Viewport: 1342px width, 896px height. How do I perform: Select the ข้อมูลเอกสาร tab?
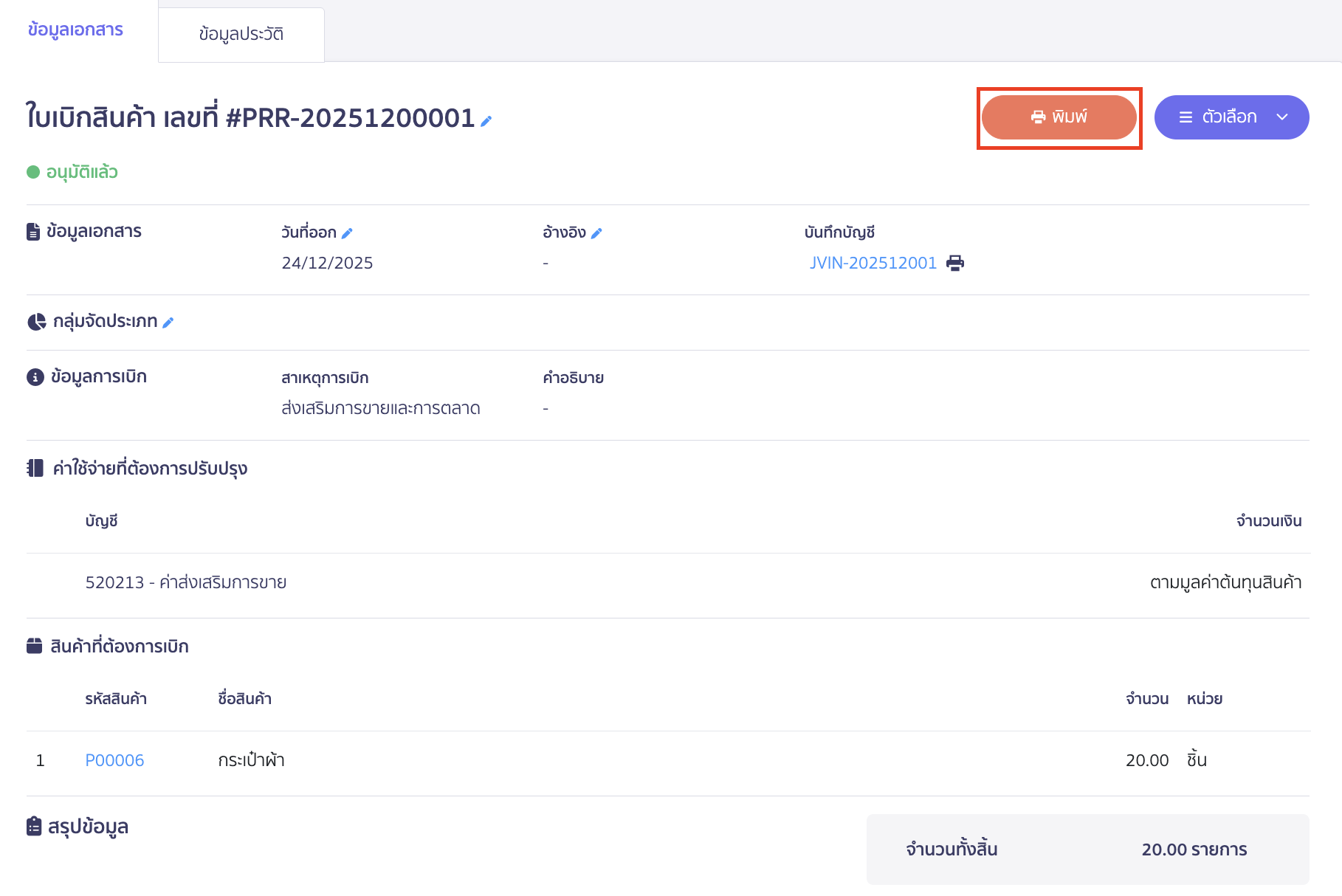click(75, 30)
